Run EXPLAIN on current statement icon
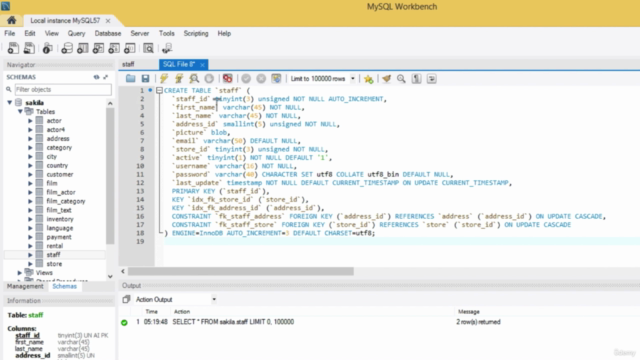Viewport: 640px width, 360px height. coord(194,78)
